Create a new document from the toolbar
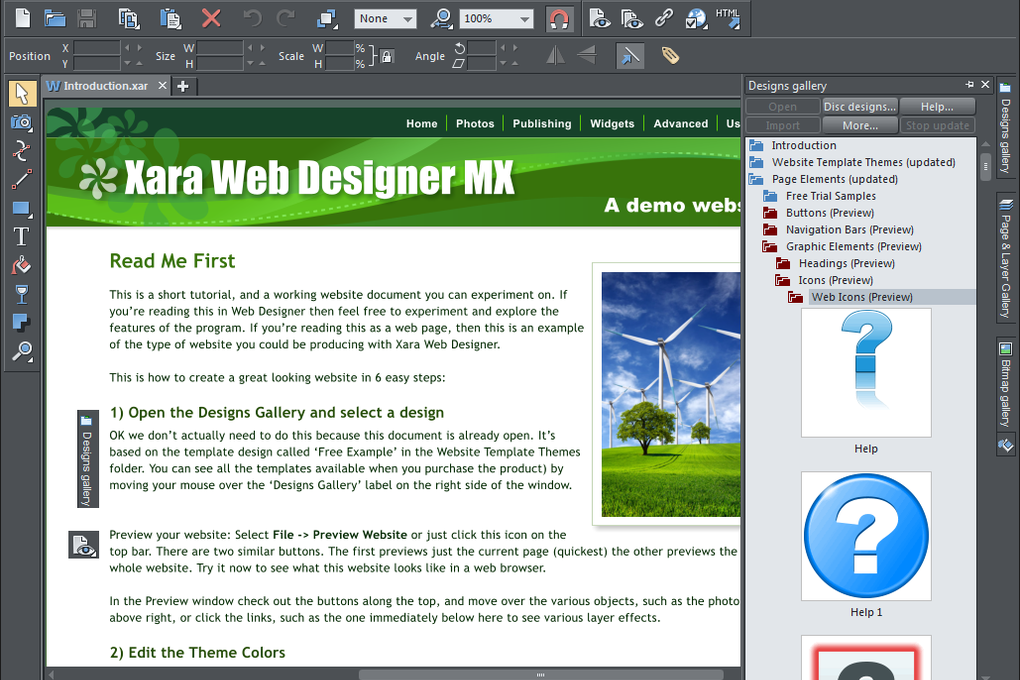 [x=23, y=18]
